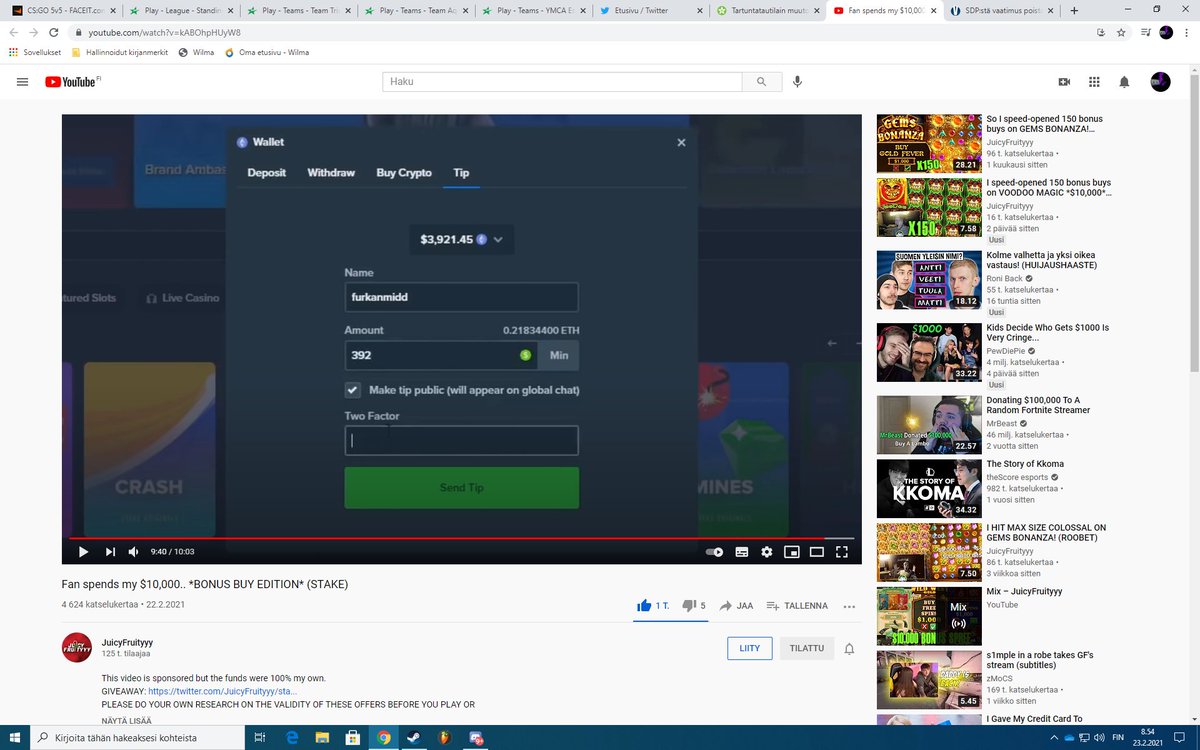Skip to the next video
The width and height of the screenshot is (1200, 750).
[110, 552]
